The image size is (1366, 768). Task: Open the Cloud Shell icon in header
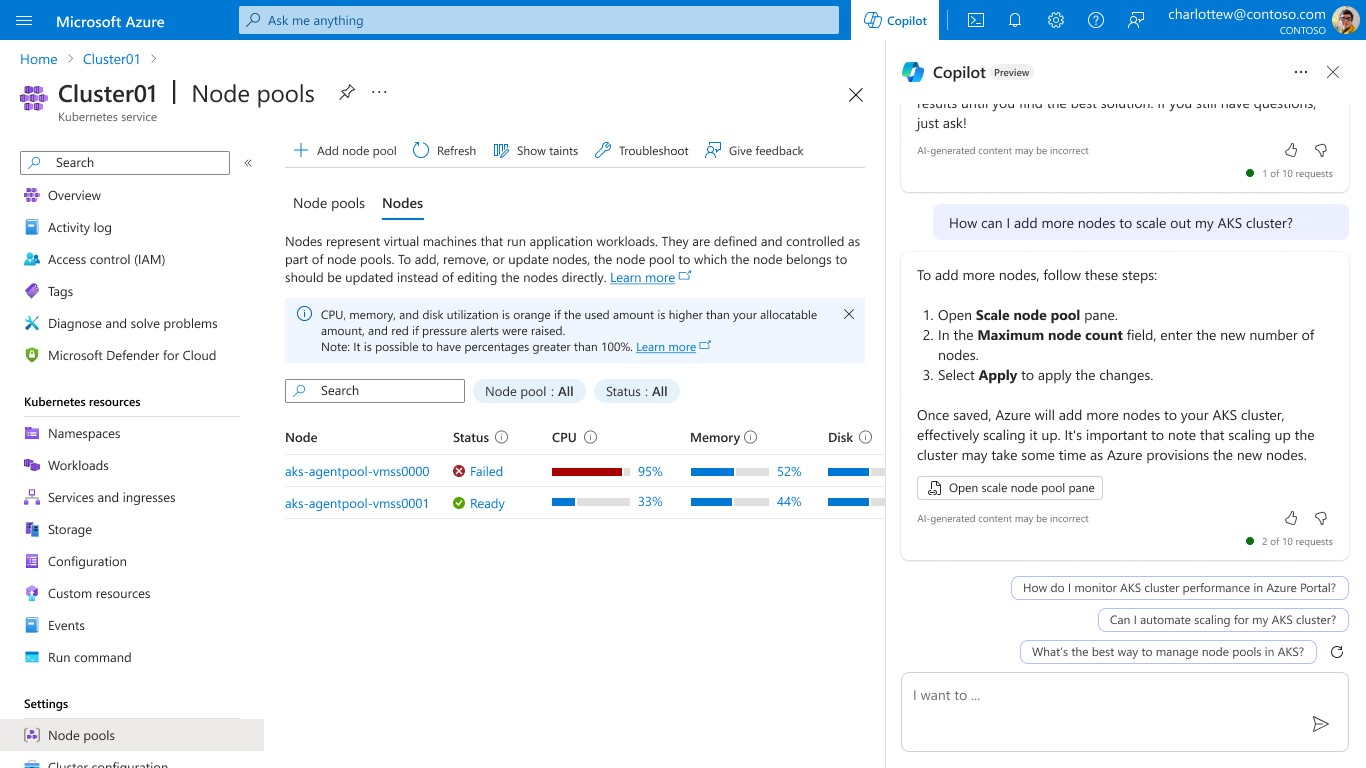(976, 20)
